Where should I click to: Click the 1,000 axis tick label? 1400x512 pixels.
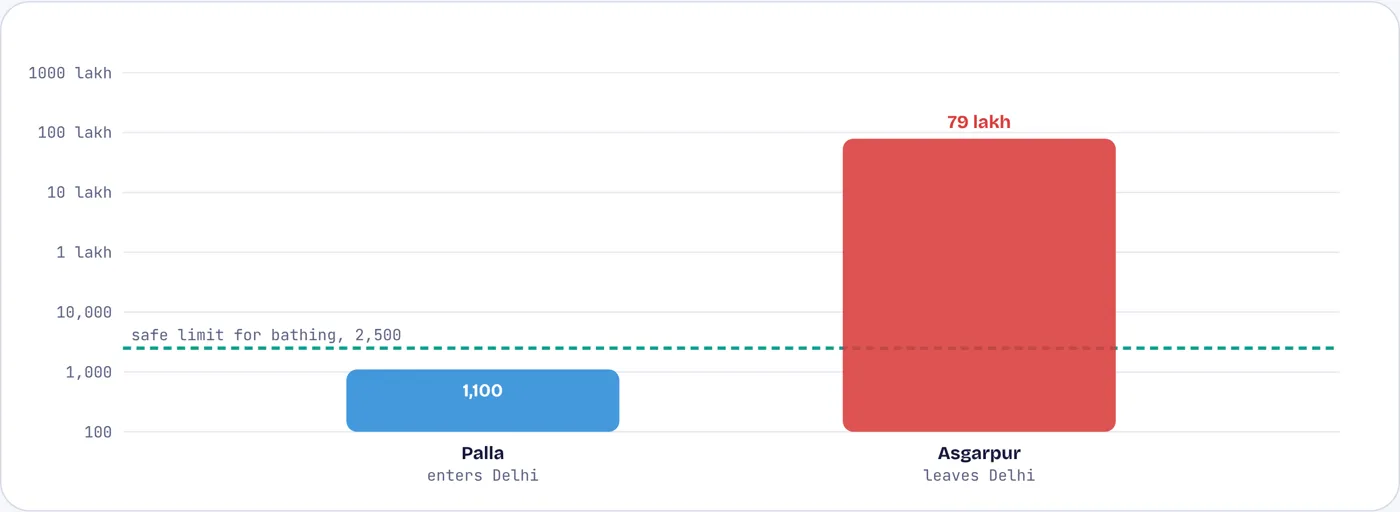(x=89, y=372)
